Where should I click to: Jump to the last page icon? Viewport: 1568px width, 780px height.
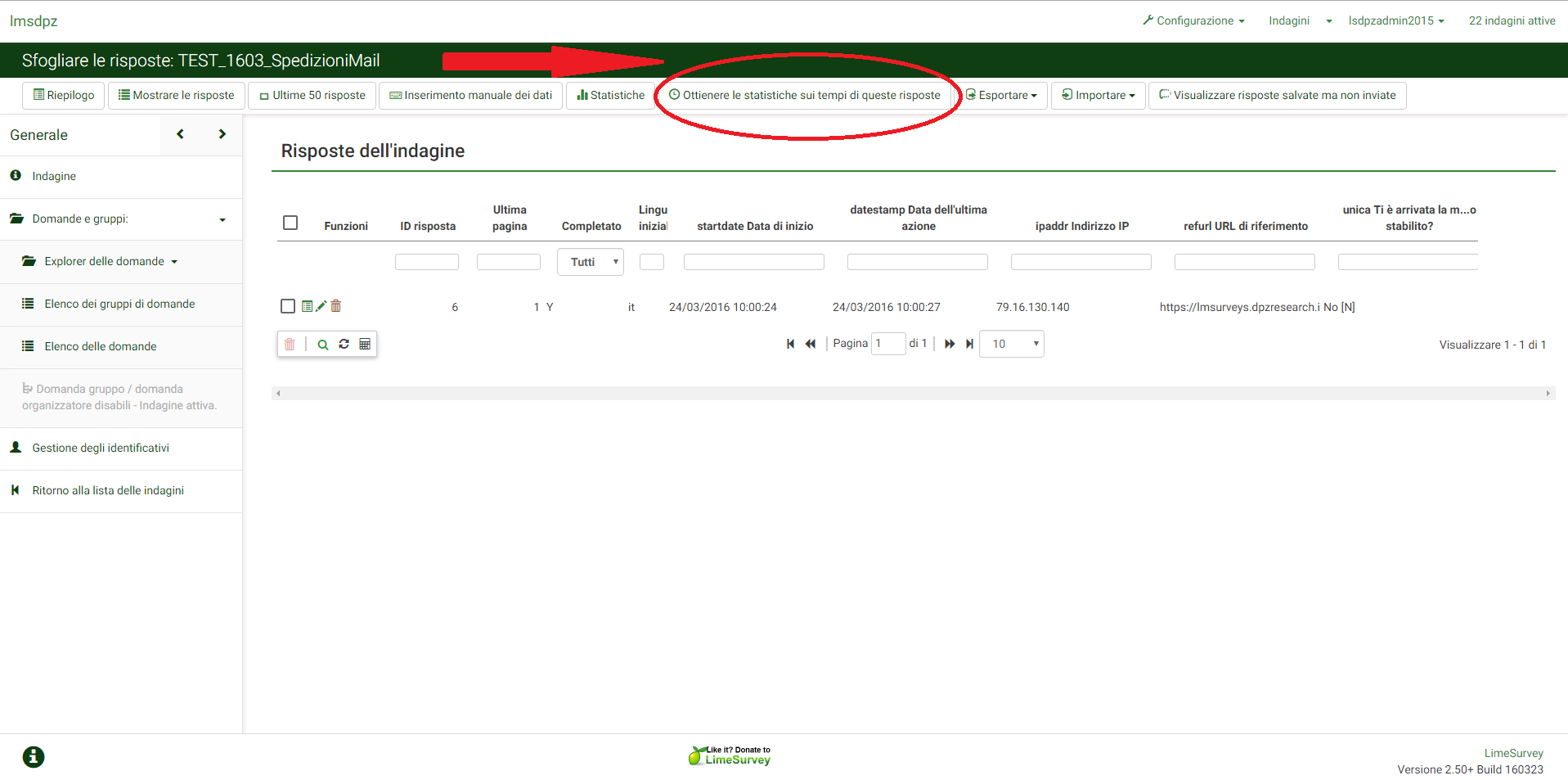pyautogui.click(x=969, y=344)
